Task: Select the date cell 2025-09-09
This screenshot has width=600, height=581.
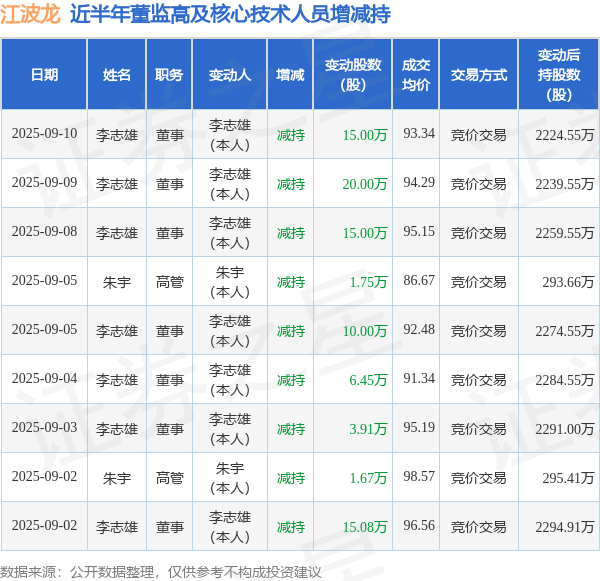Action: pos(44,183)
